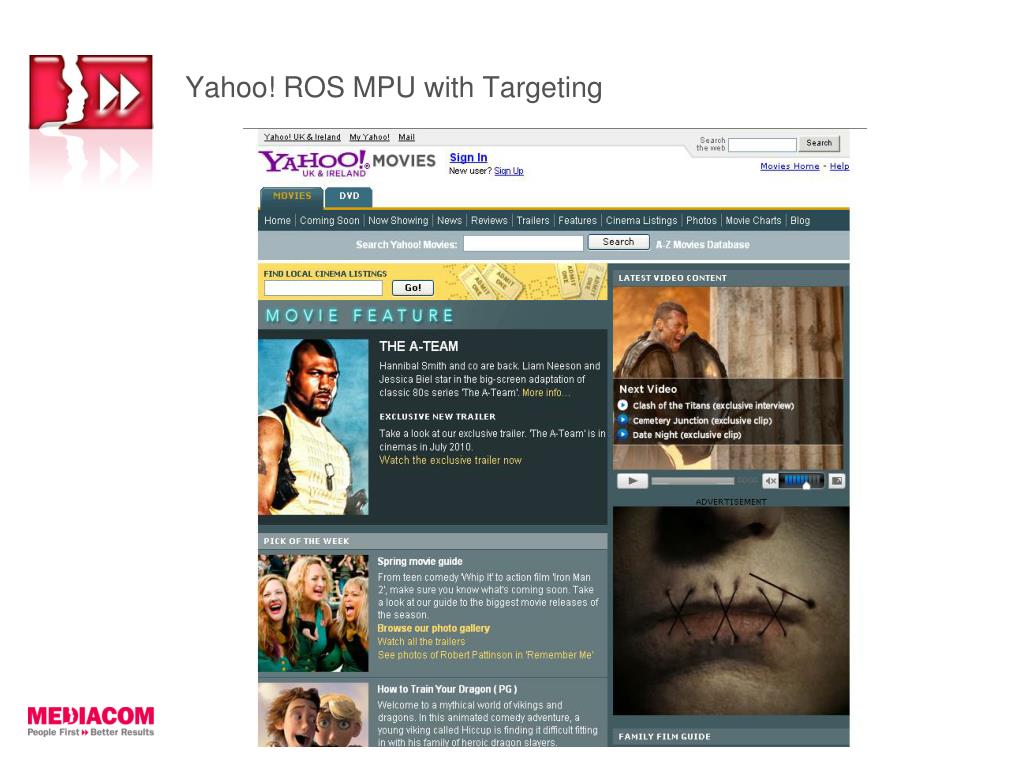
Task: Open the Spring movie guide heading
Action: (x=420, y=562)
